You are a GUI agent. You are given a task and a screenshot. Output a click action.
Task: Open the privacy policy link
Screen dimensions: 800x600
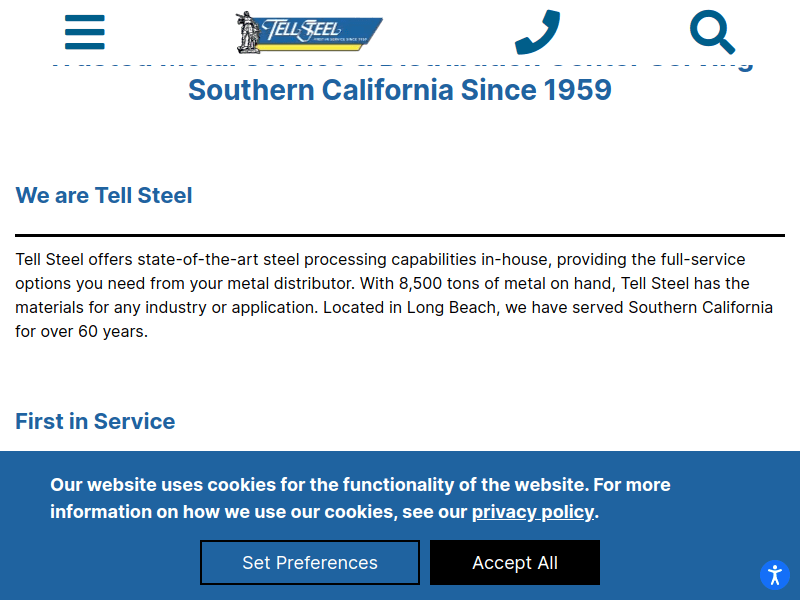click(x=532, y=512)
